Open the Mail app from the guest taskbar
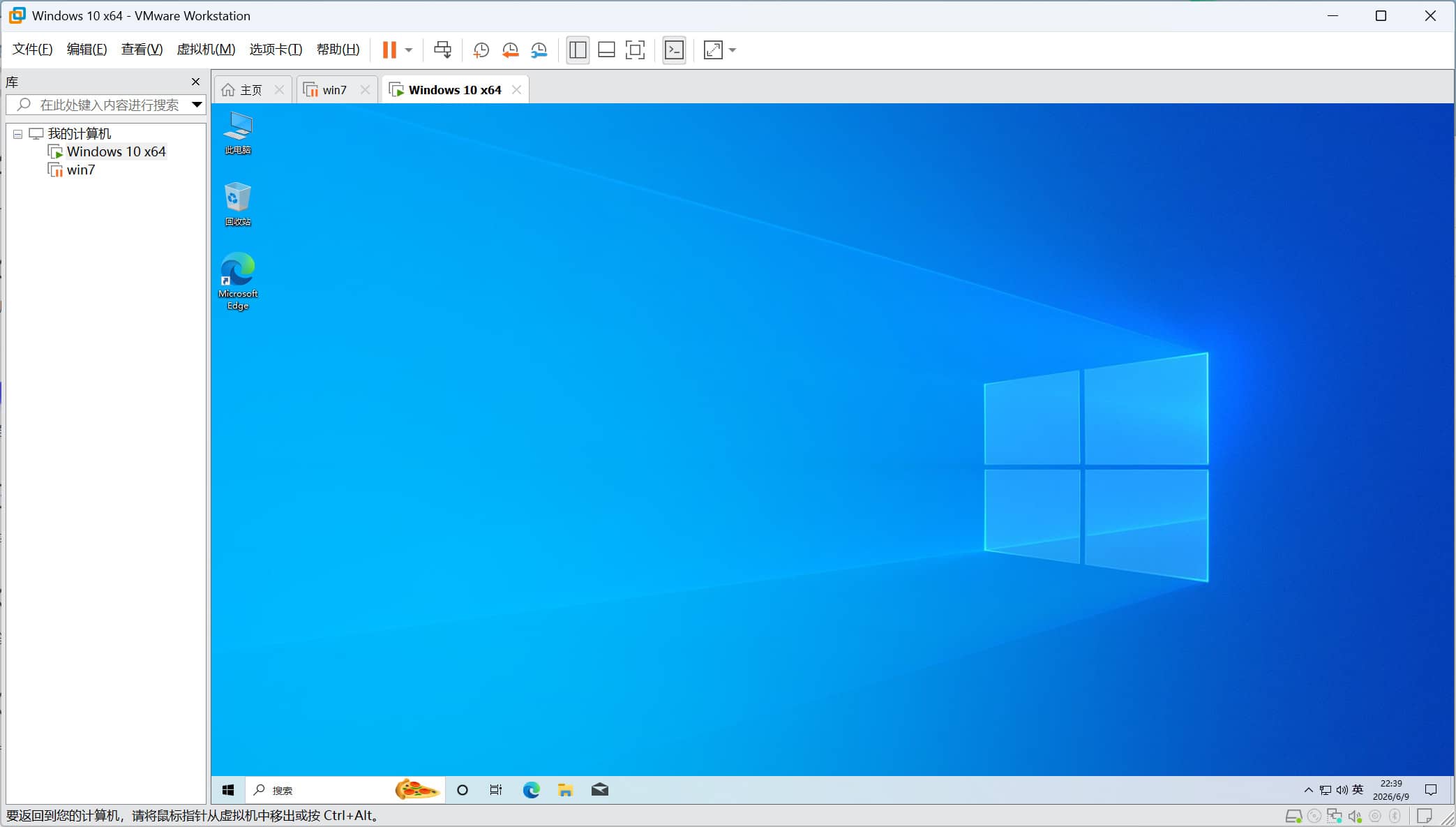1456x827 pixels. (599, 790)
